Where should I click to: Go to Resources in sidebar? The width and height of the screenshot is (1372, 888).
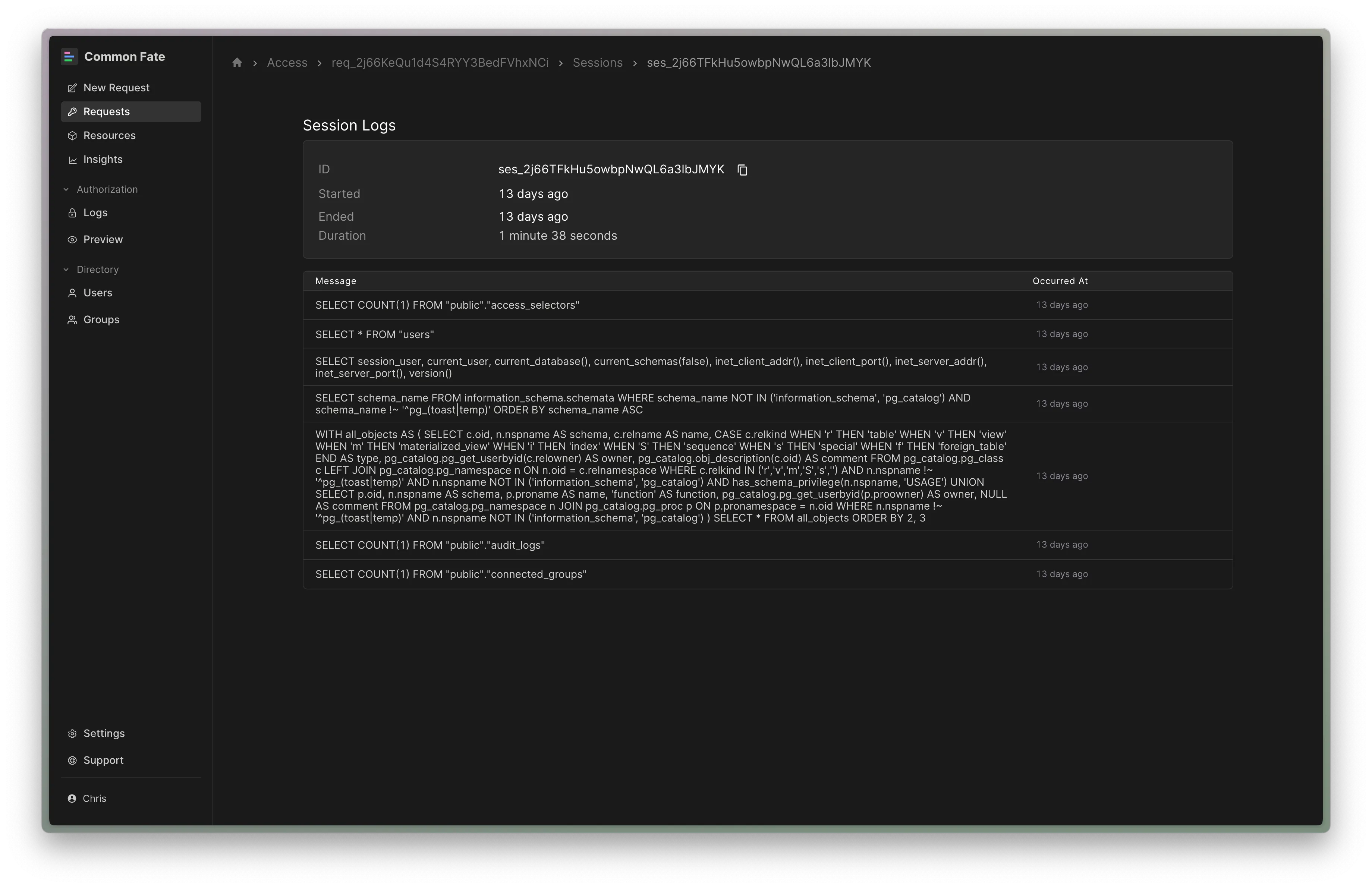[109, 135]
